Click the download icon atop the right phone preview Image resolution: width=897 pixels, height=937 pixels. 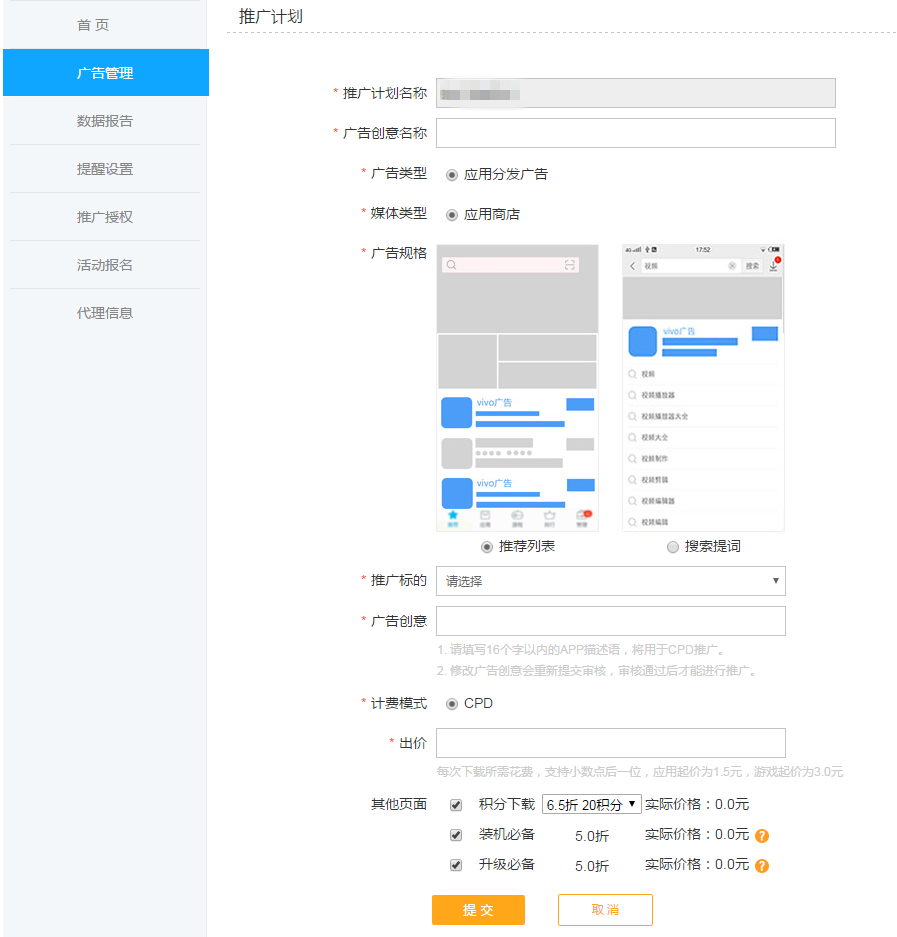(x=773, y=267)
